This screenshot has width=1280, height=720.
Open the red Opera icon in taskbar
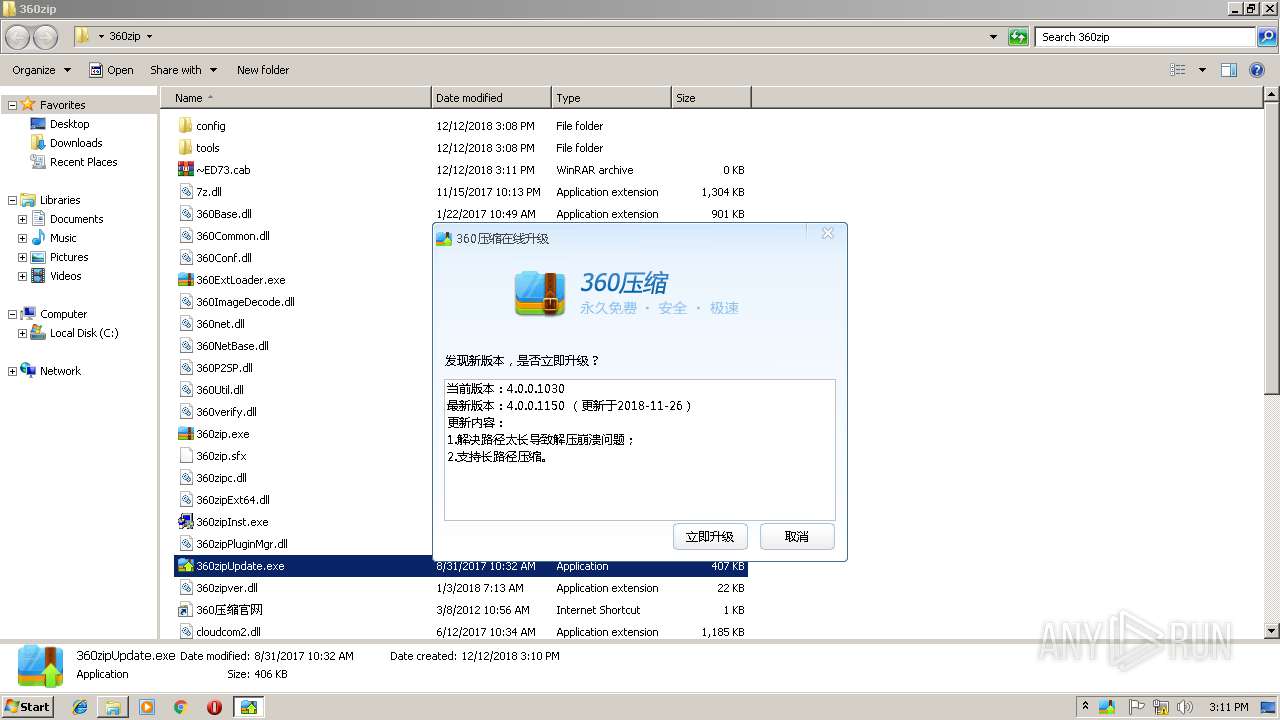(214, 707)
